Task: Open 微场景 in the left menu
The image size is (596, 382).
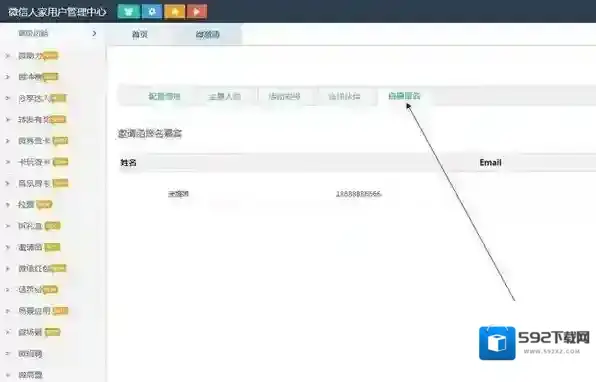Action: click(x=30, y=332)
